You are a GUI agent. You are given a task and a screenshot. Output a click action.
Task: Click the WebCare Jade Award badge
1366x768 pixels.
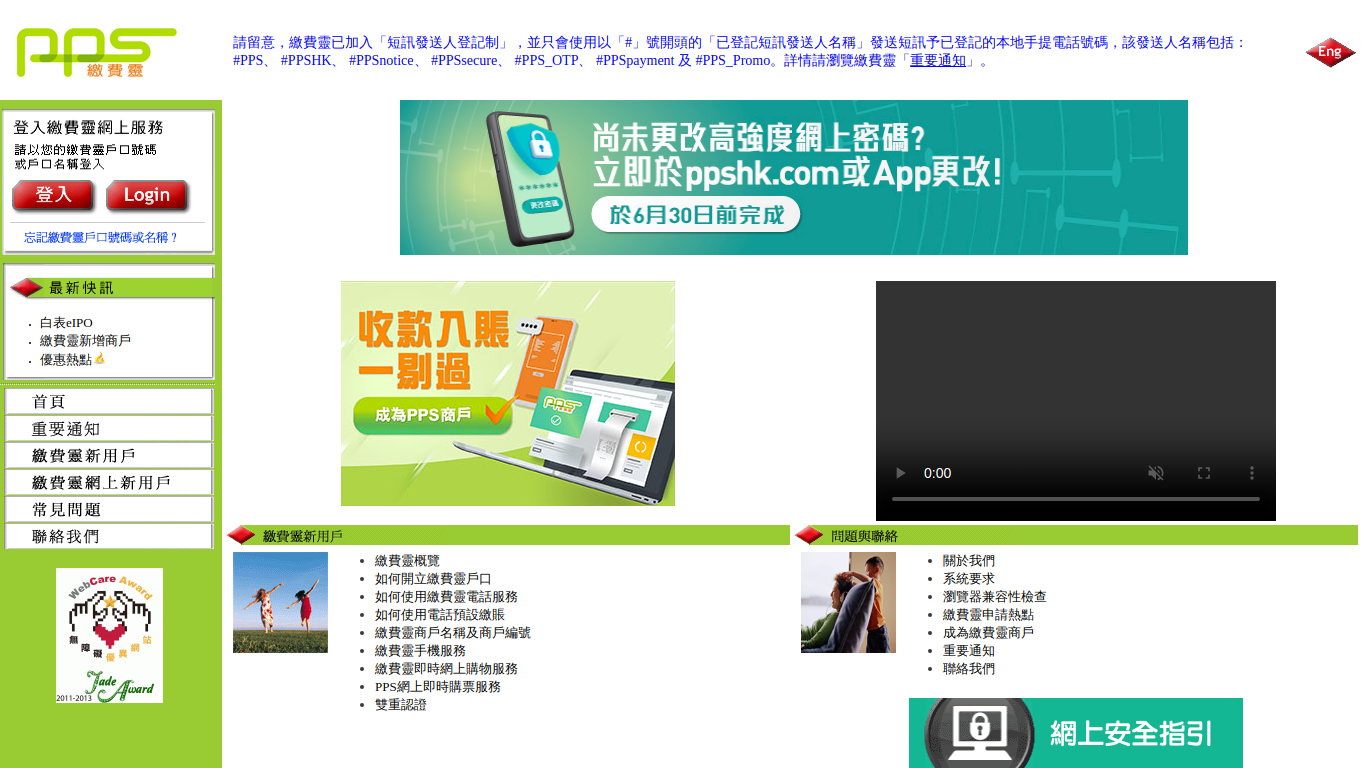click(x=109, y=635)
